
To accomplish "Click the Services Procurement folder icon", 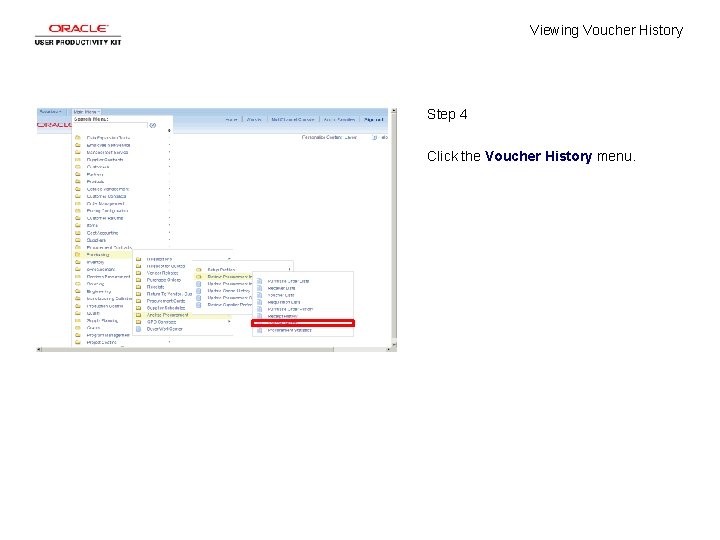I will click(x=78, y=277).
